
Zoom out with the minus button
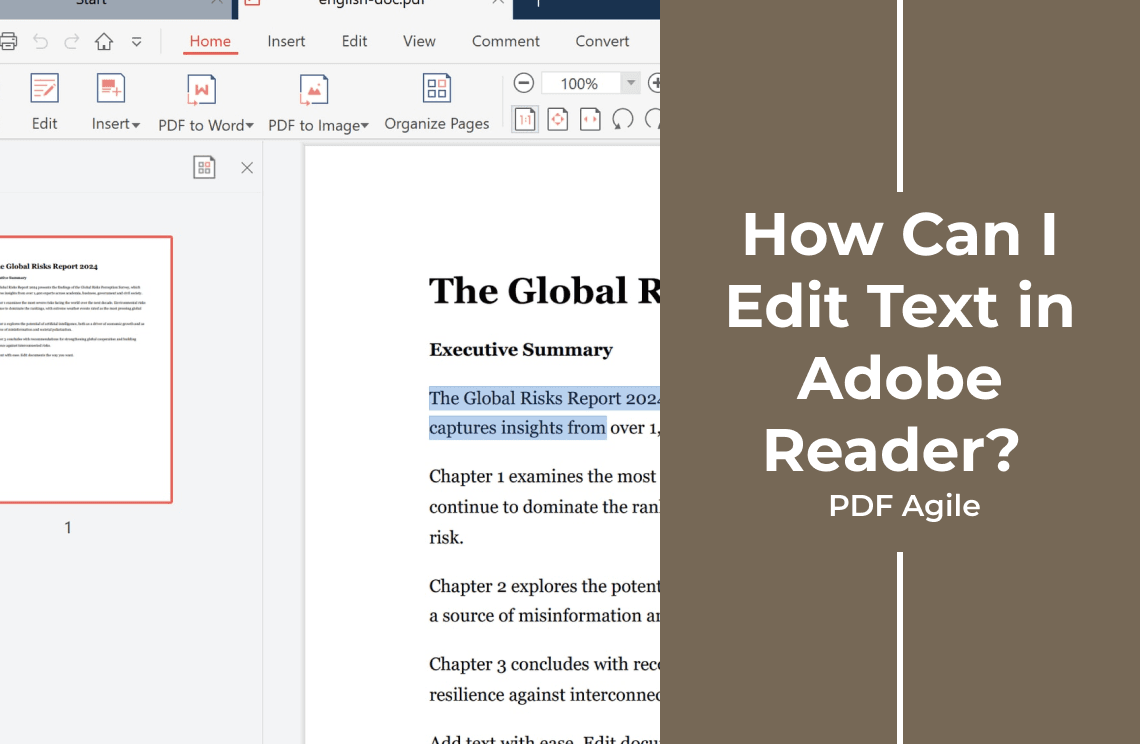[x=523, y=83]
